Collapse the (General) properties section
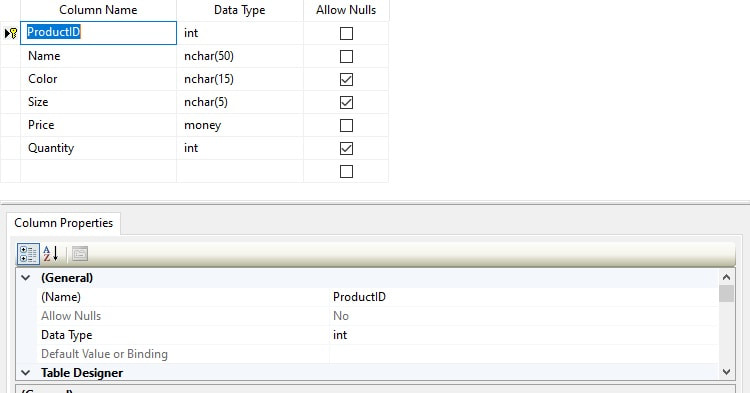Screen dimensions: 750x393 pos(26,278)
